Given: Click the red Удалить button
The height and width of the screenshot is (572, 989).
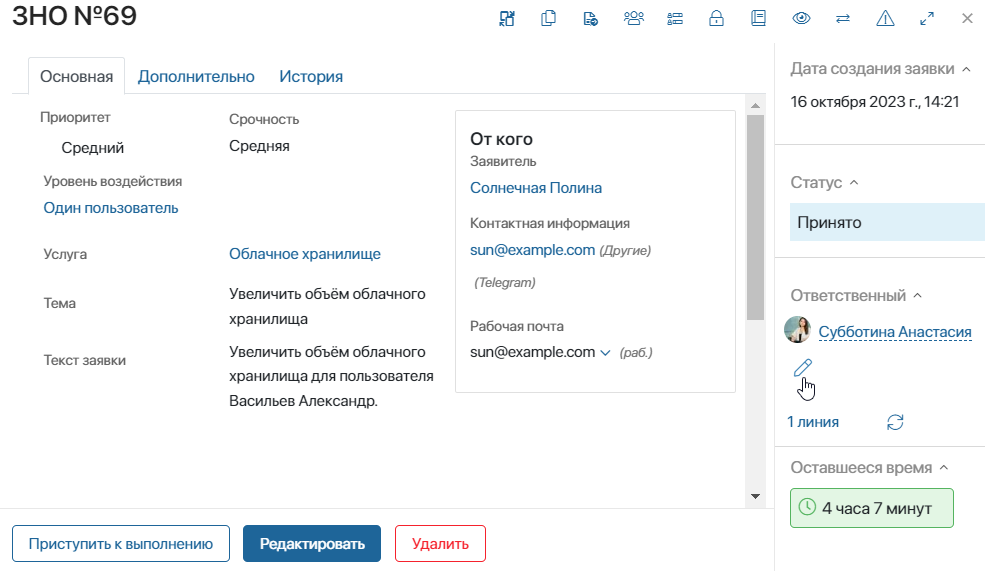Looking at the screenshot, I should click(440, 544).
